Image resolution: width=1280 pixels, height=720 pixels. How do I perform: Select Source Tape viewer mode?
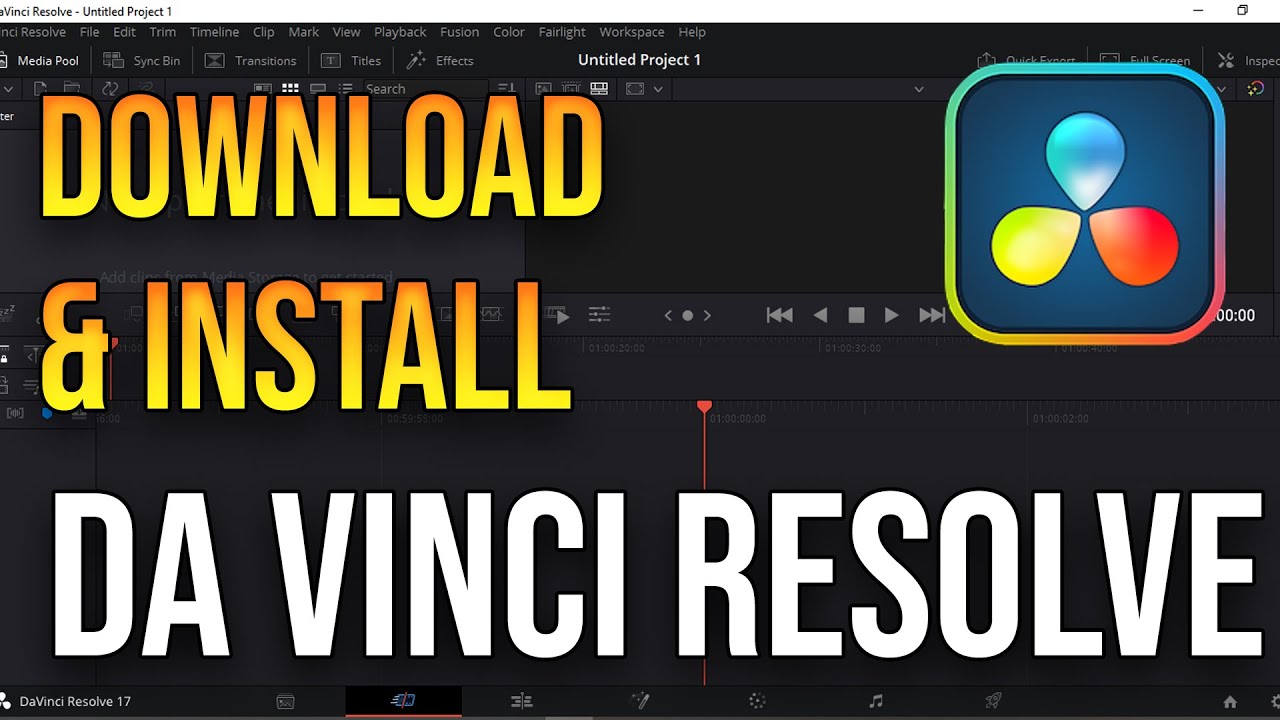(x=572, y=89)
